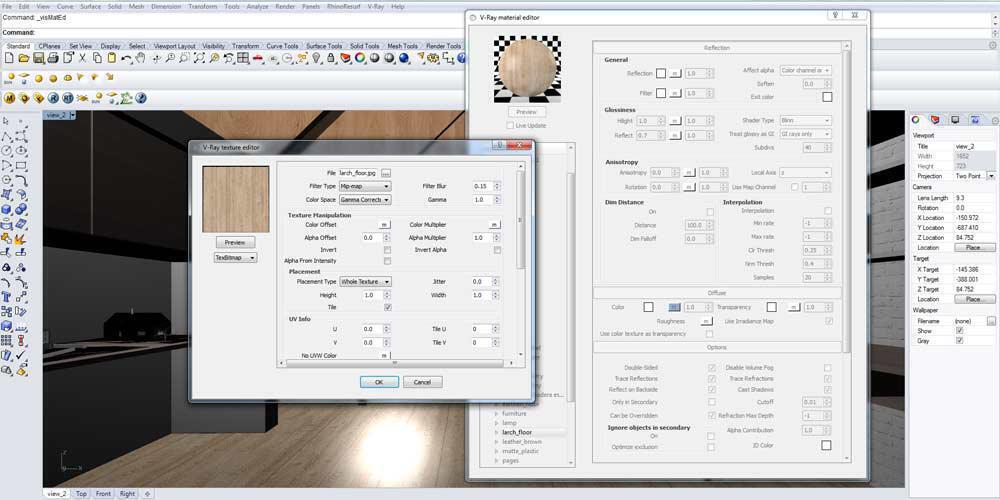The width and height of the screenshot is (1000, 500).
Task: Toggle Wallpaper Show checkbox
Action: [959, 331]
